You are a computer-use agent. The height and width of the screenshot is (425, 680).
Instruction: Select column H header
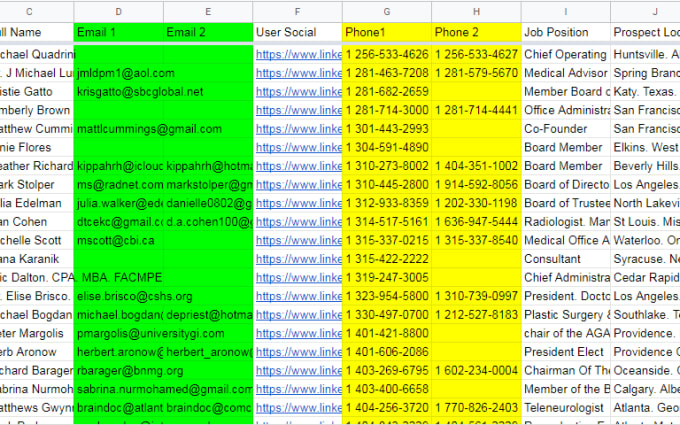[476, 12]
